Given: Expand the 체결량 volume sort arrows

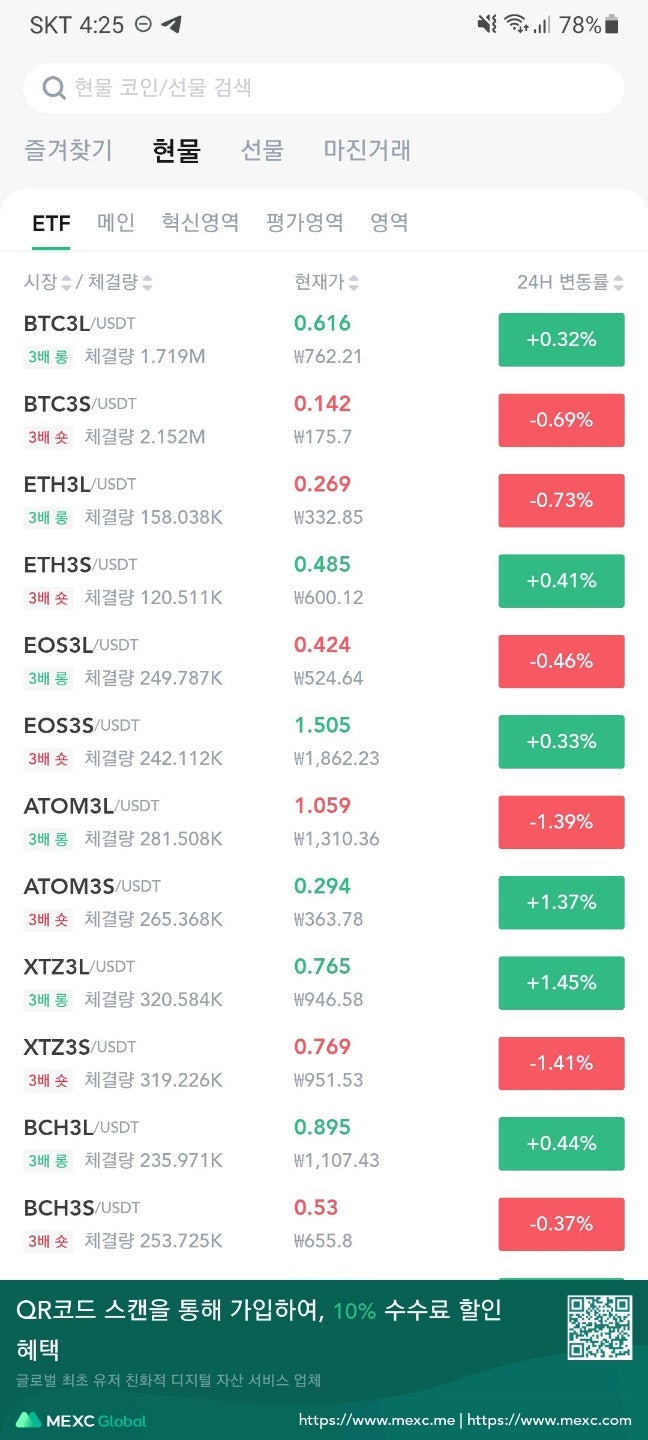Looking at the screenshot, I should tap(147, 282).
